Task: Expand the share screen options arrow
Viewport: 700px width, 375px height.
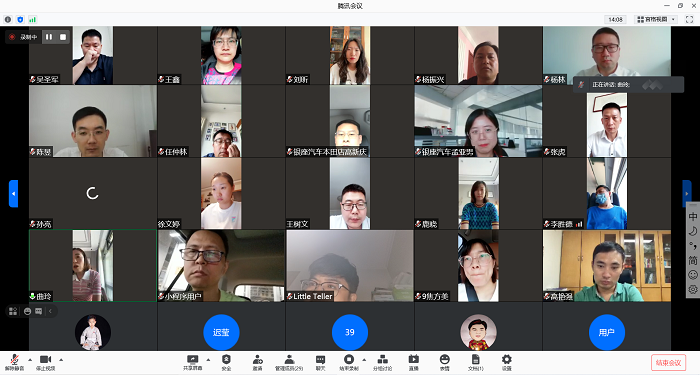Action: [x=208, y=359]
